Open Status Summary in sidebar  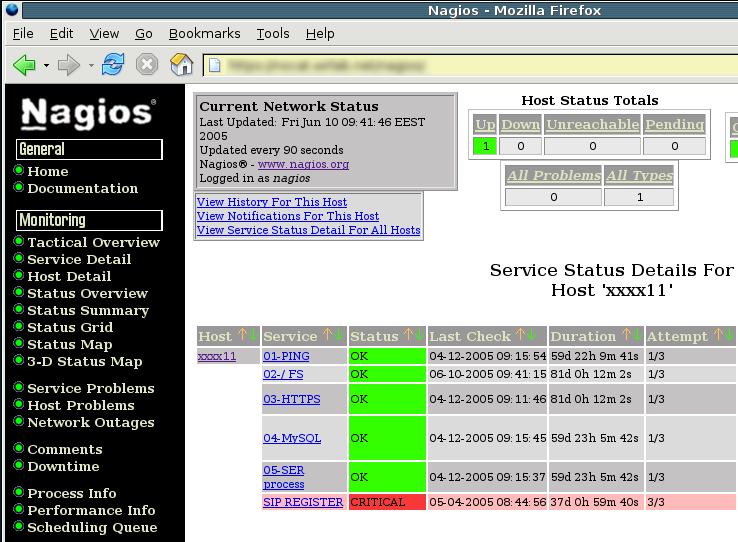tap(88, 311)
